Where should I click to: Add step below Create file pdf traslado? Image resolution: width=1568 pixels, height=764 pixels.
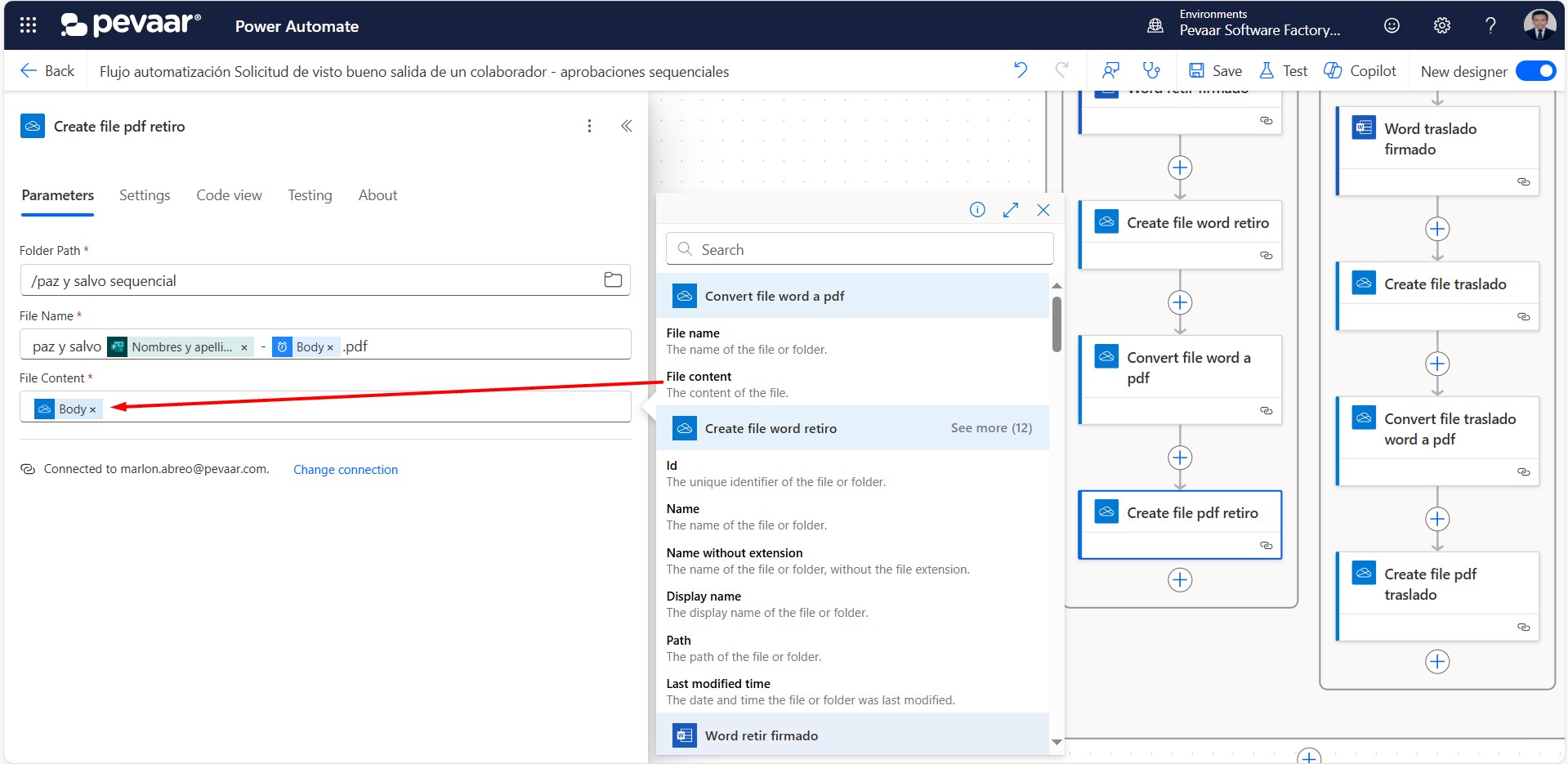click(x=1437, y=662)
